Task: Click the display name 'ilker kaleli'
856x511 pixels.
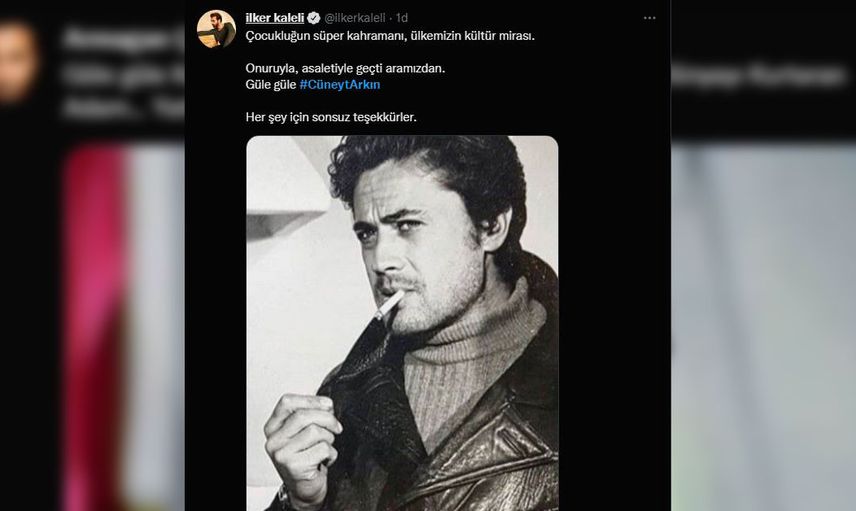Action: click(x=275, y=18)
